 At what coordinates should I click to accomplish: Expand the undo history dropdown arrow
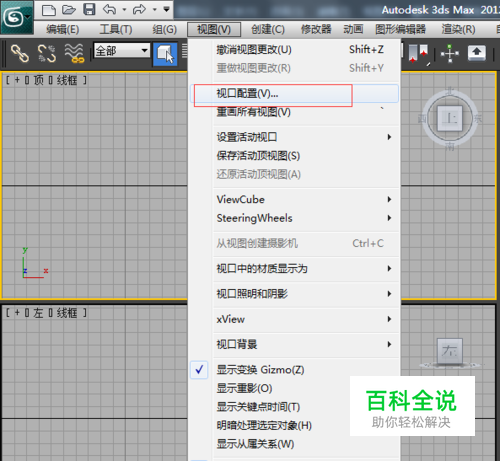[x=124, y=10]
